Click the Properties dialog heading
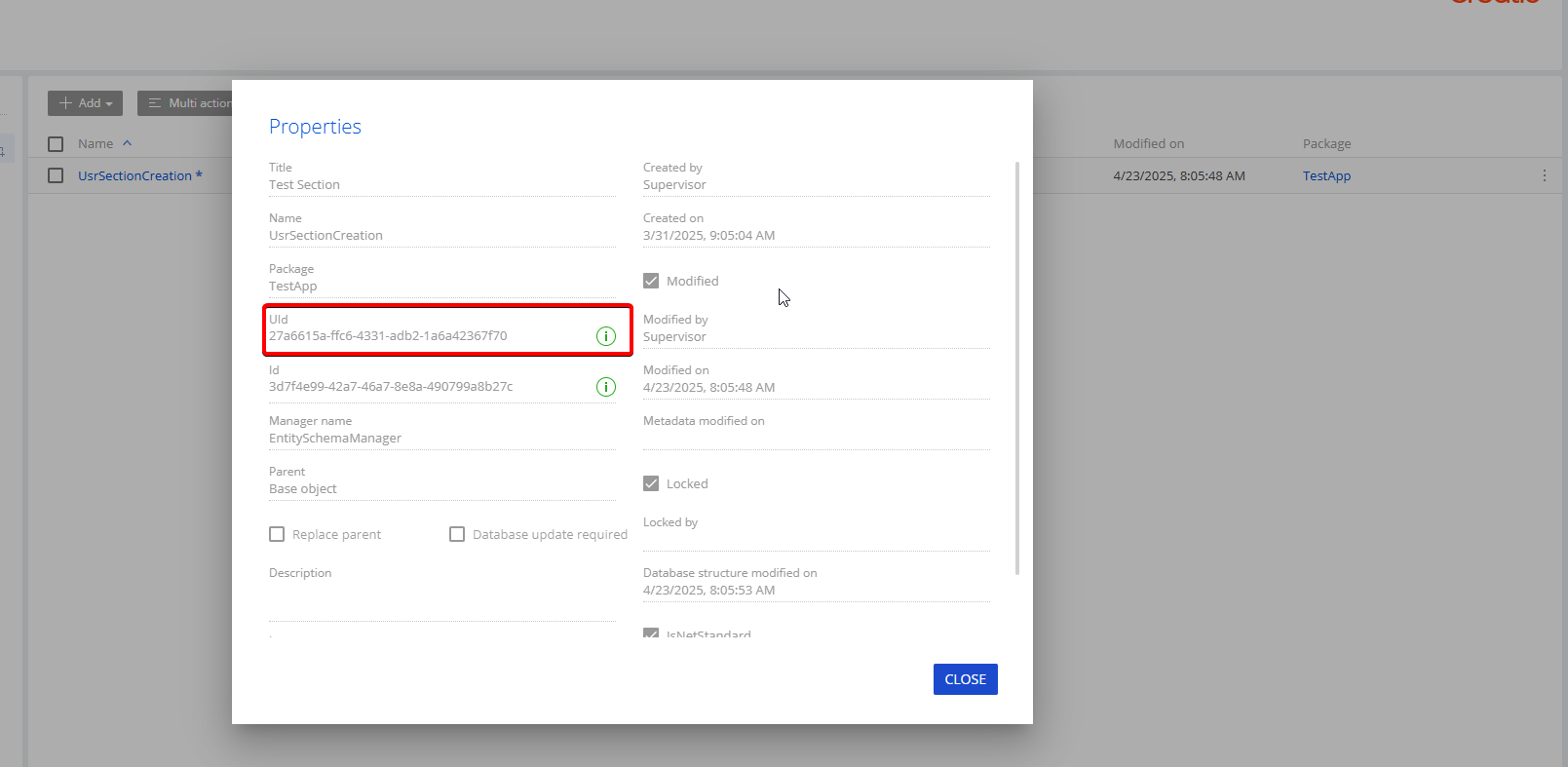 click(315, 127)
